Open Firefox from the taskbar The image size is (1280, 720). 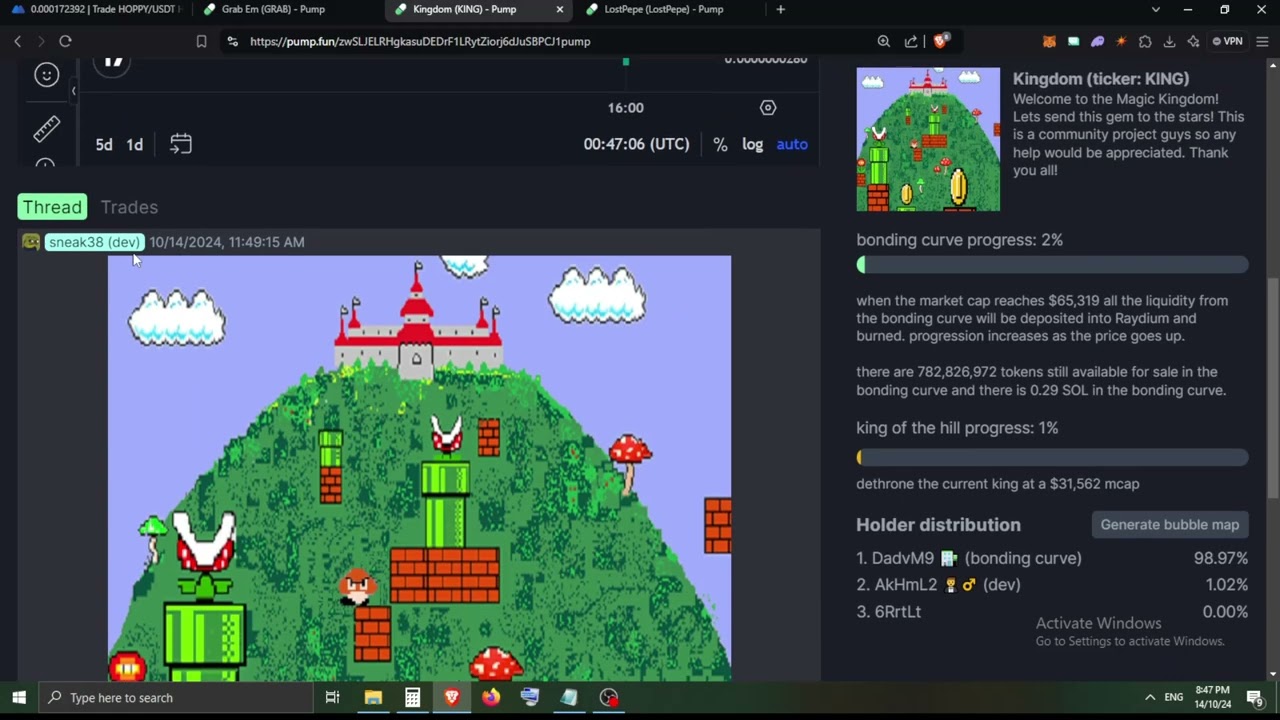pyautogui.click(x=491, y=697)
